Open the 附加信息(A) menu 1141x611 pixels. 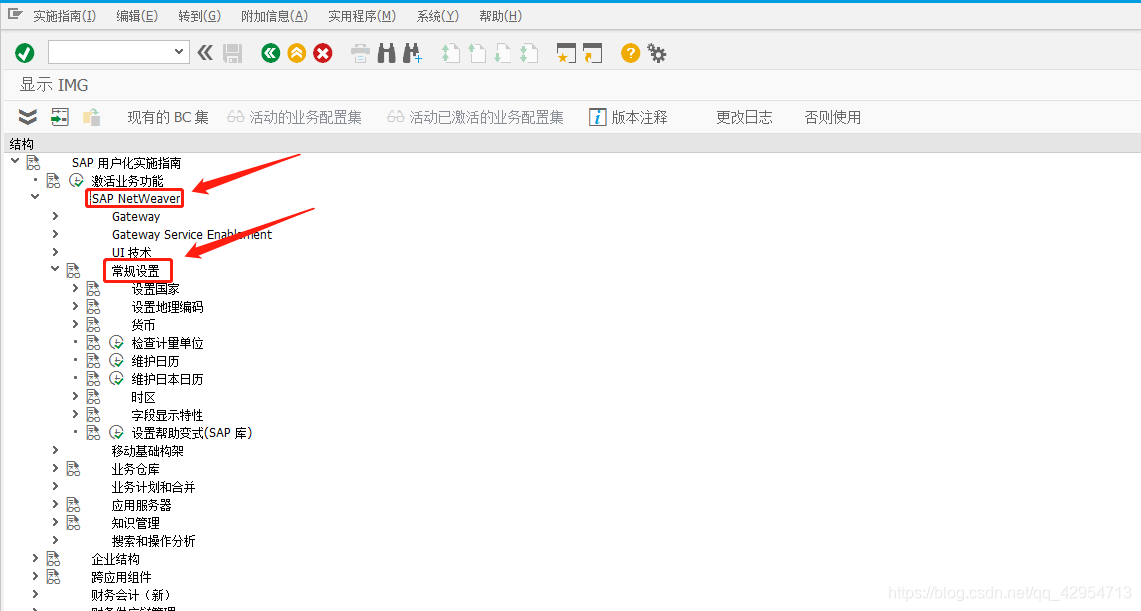274,16
